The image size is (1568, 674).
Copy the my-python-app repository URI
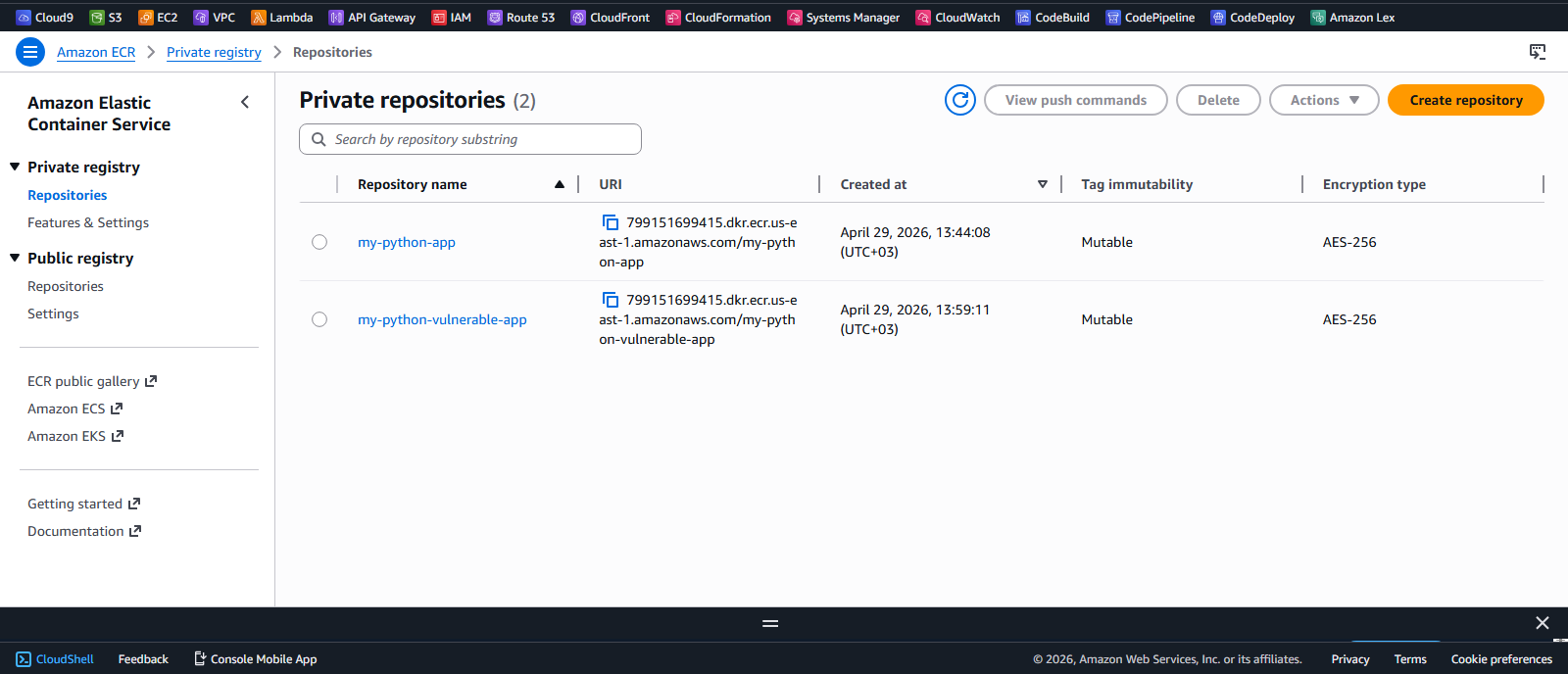611,222
